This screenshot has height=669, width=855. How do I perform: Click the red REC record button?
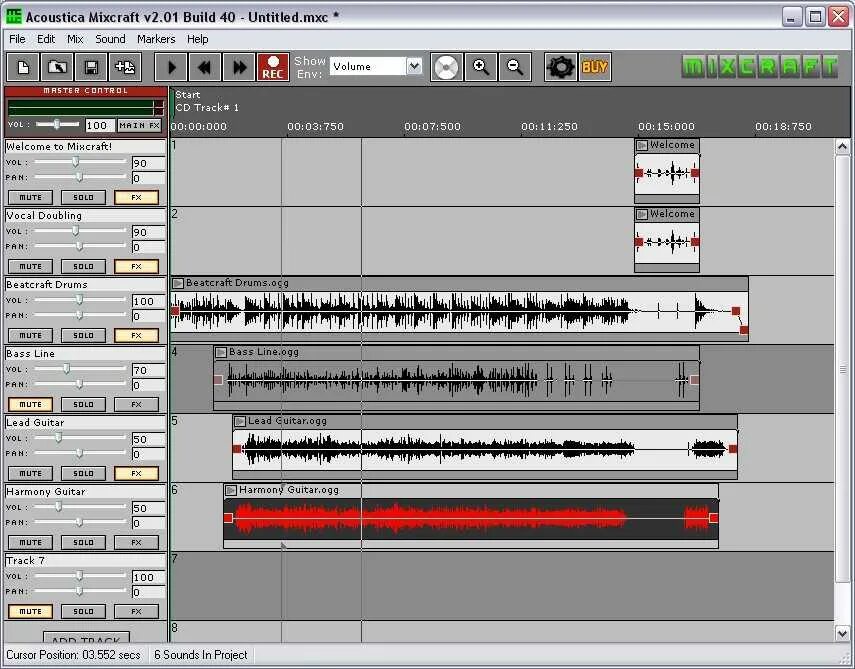click(273, 67)
